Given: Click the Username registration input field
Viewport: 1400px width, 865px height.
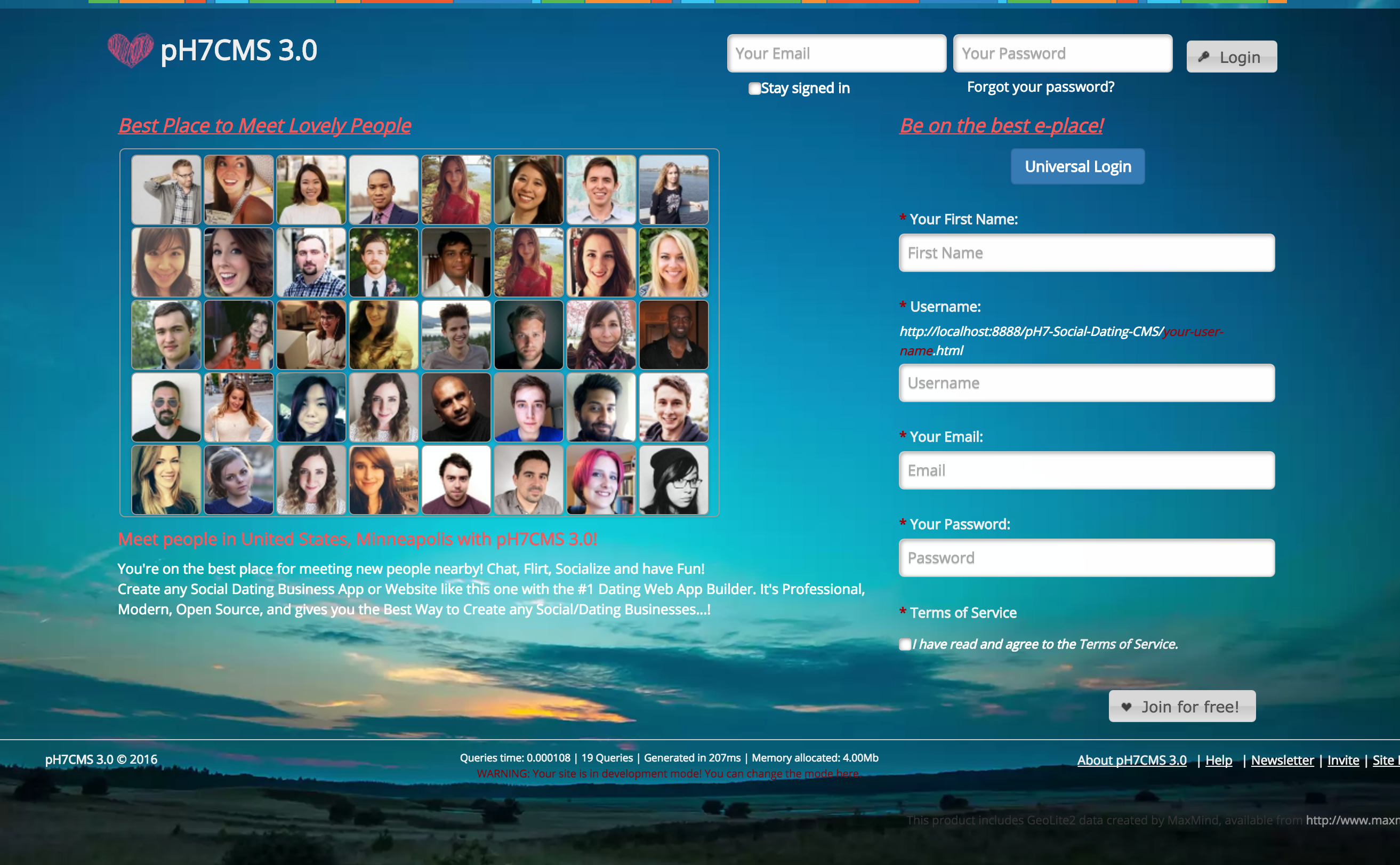Looking at the screenshot, I should click(x=1087, y=384).
